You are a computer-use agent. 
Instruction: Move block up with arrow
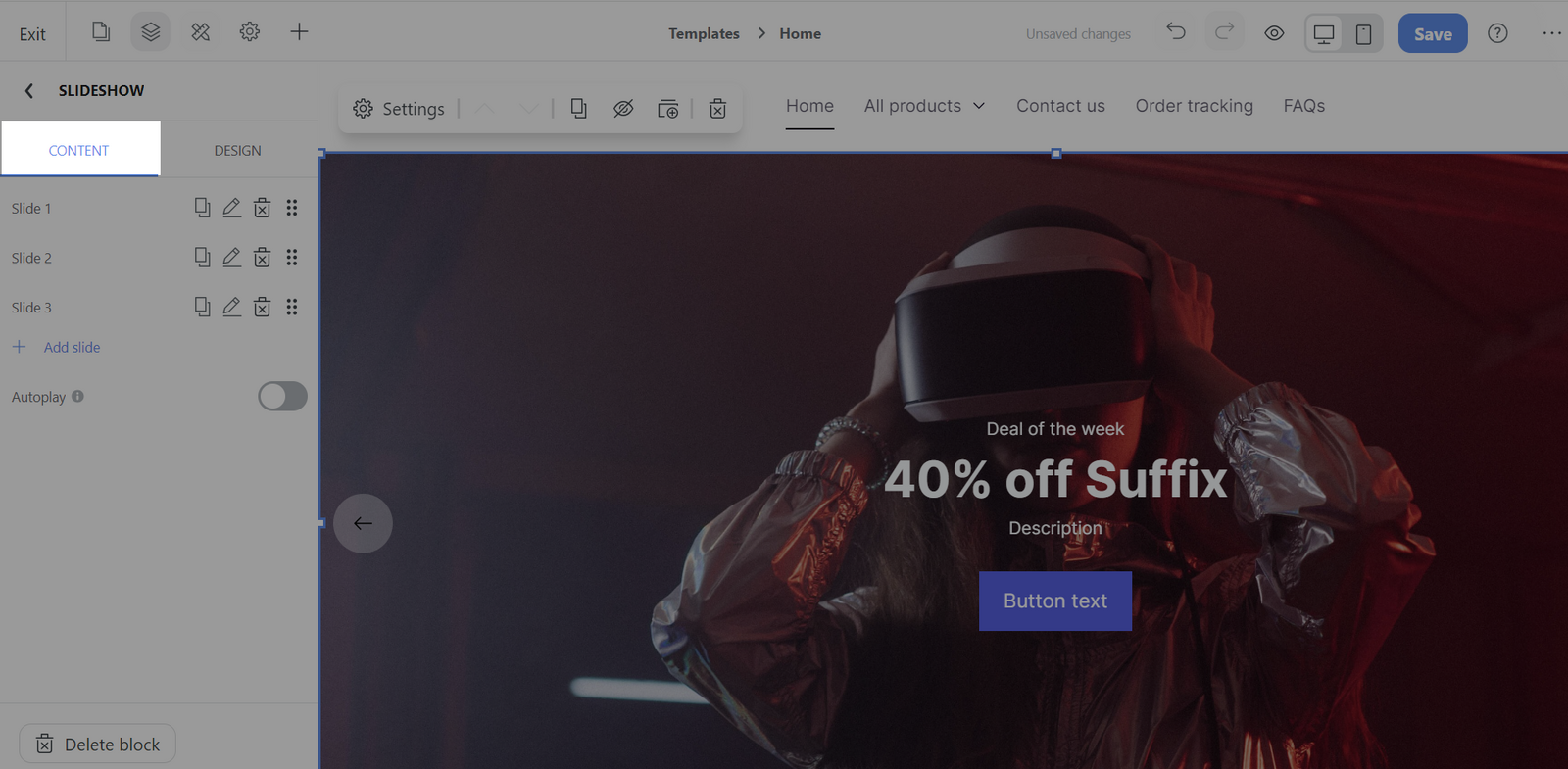click(484, 108)
